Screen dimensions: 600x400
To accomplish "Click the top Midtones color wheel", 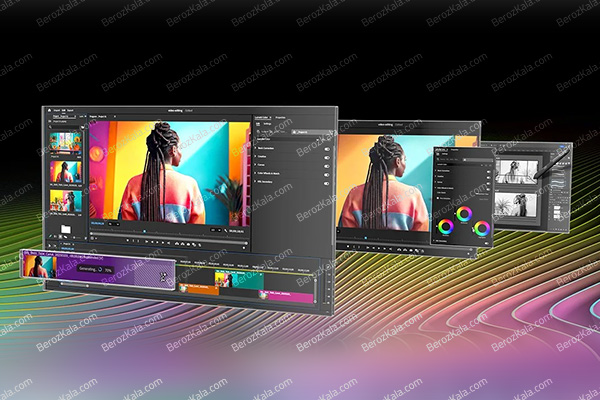I will click(464, 214).
